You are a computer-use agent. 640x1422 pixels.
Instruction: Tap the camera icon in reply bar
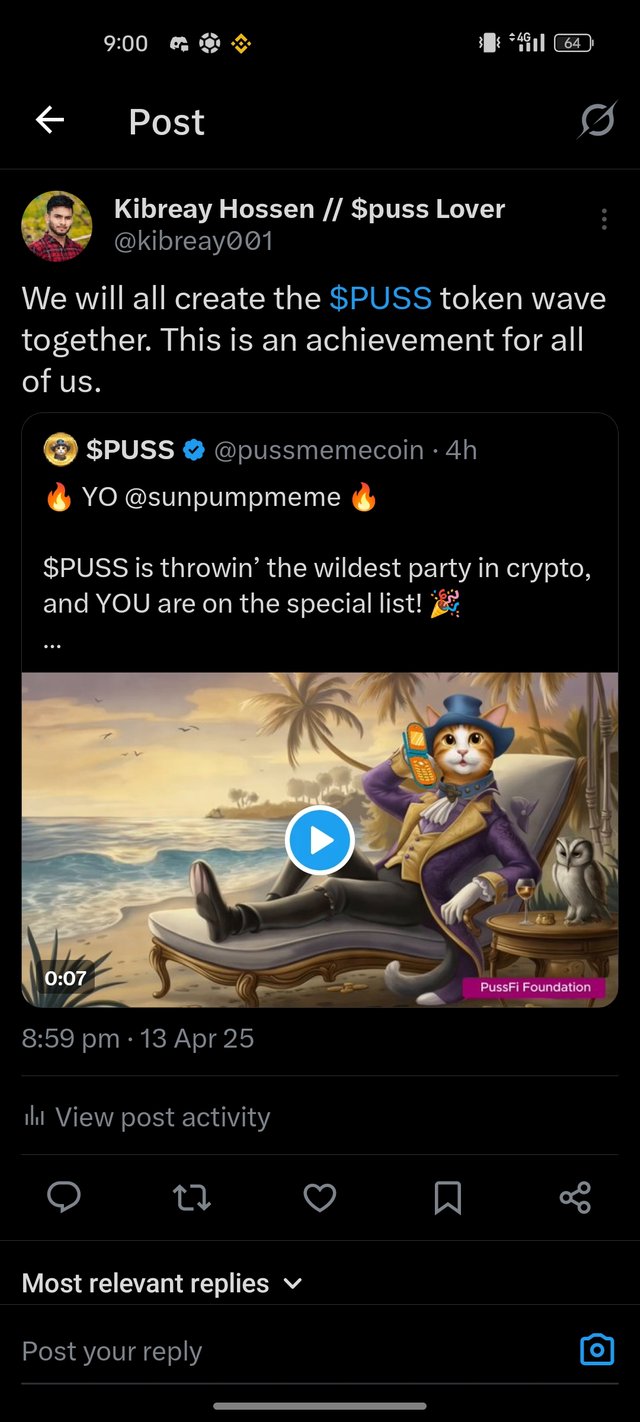click(x=597, y=1350)
